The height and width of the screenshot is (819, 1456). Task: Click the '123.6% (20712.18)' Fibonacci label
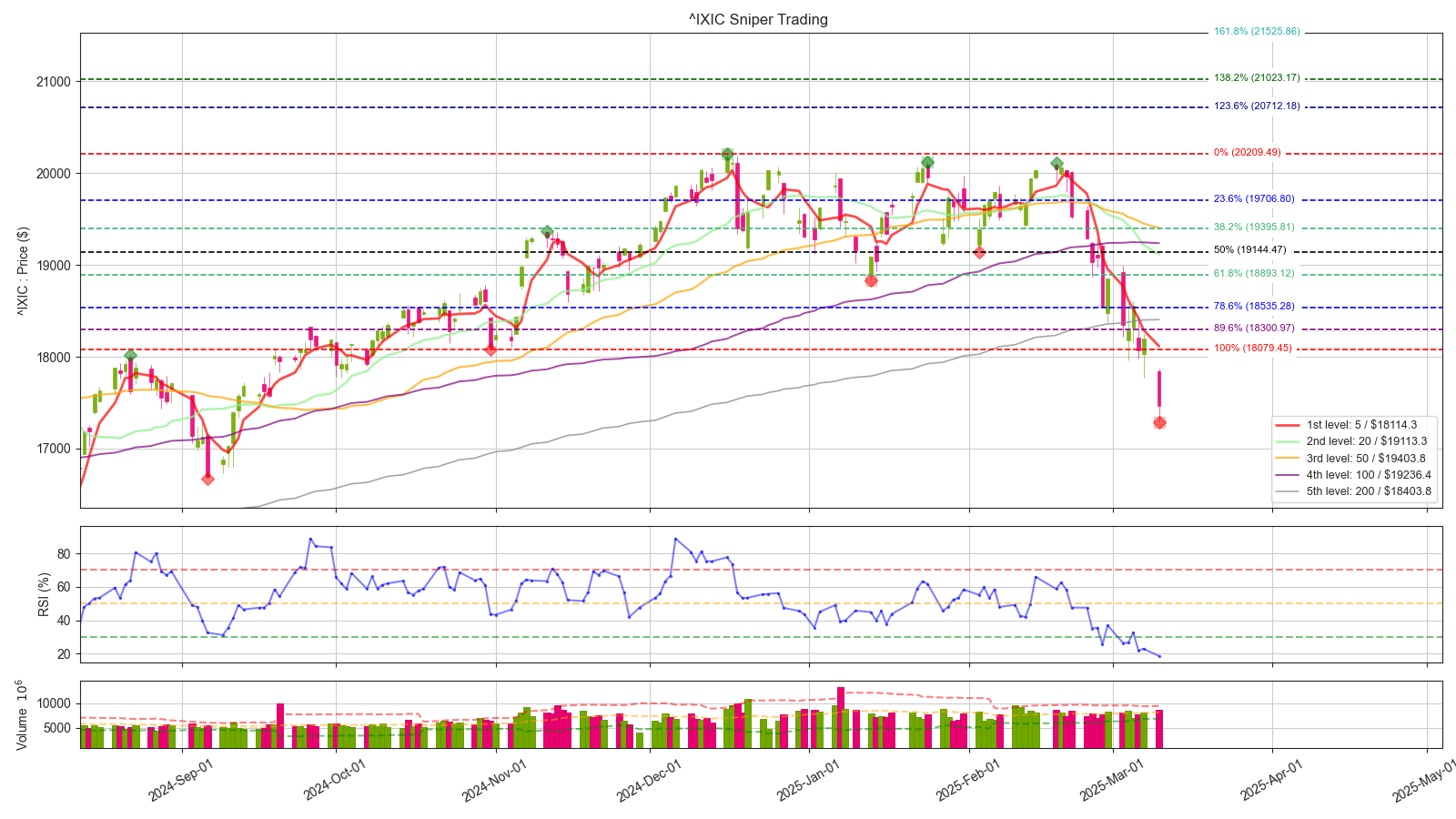coord(1257,106)
